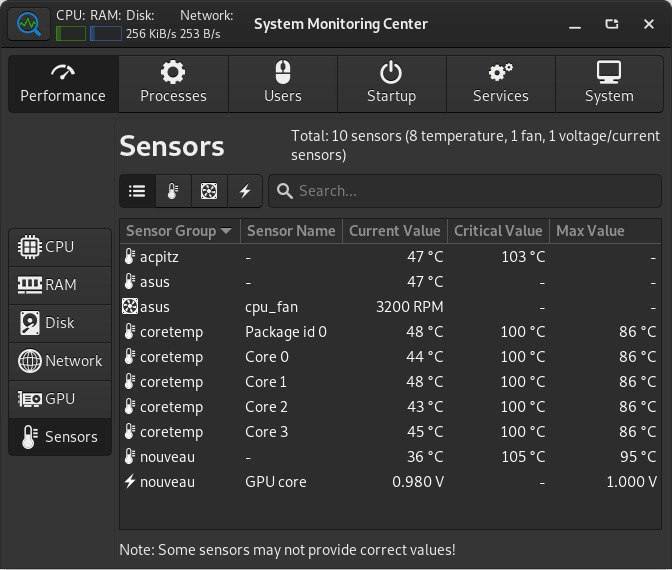Open the Performance tab

(63, 84)
